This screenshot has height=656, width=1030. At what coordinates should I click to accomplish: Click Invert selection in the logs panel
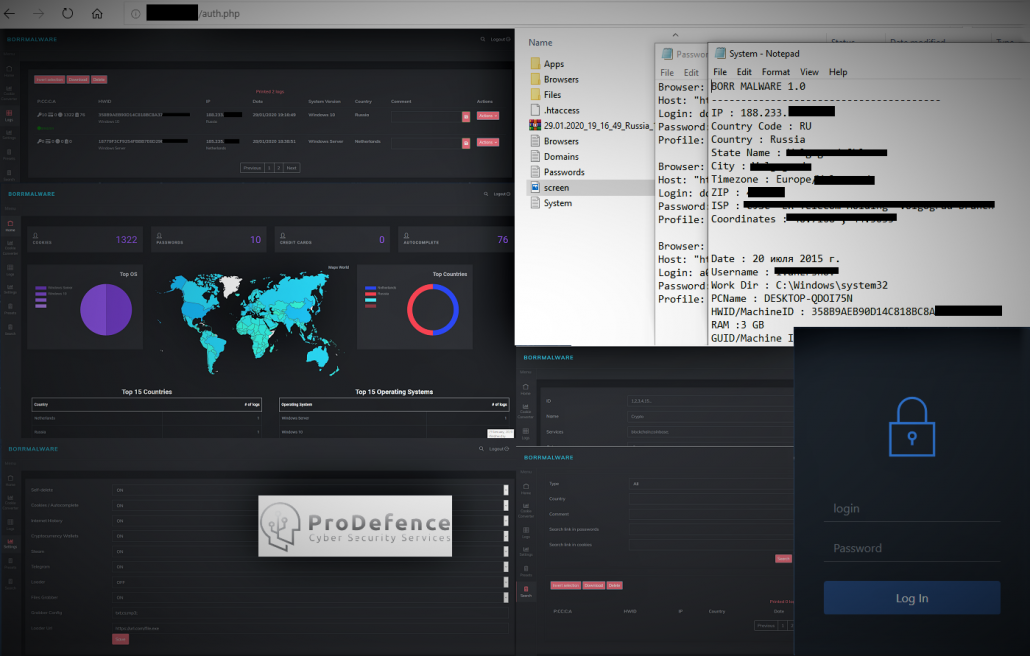(x=49, y=79)
